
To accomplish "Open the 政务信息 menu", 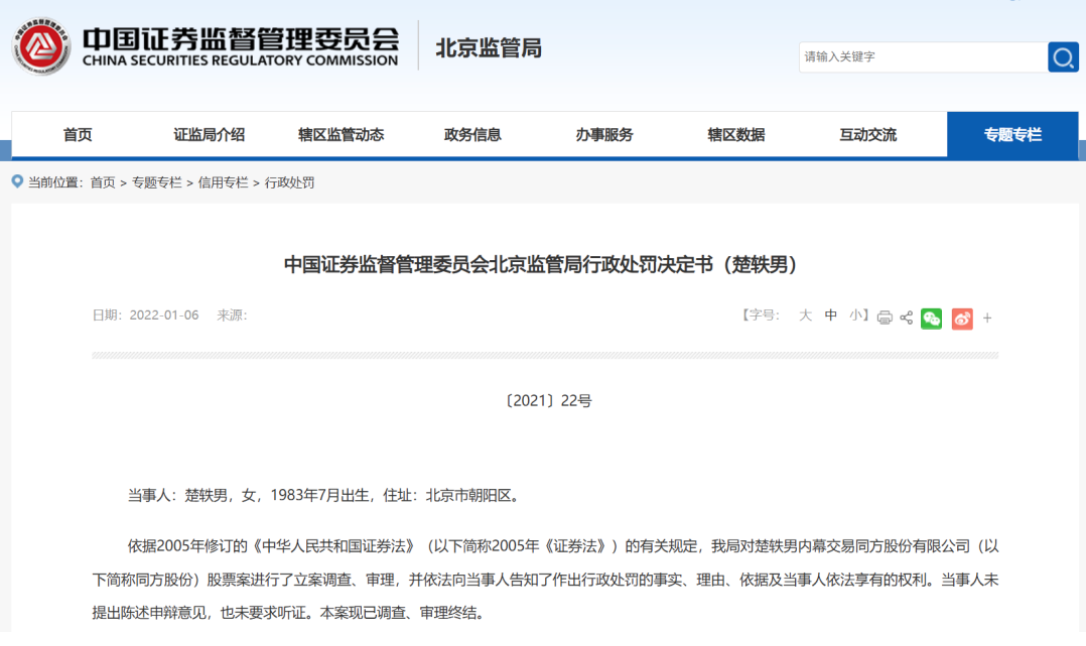I will (472, 135).
